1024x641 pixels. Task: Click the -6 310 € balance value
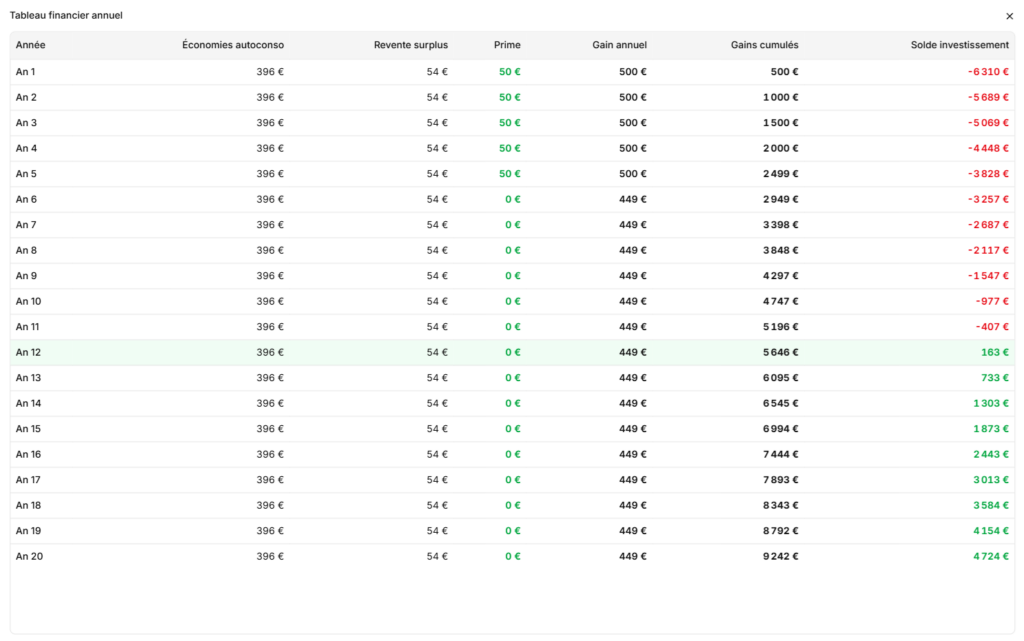(x=988, y=72)
